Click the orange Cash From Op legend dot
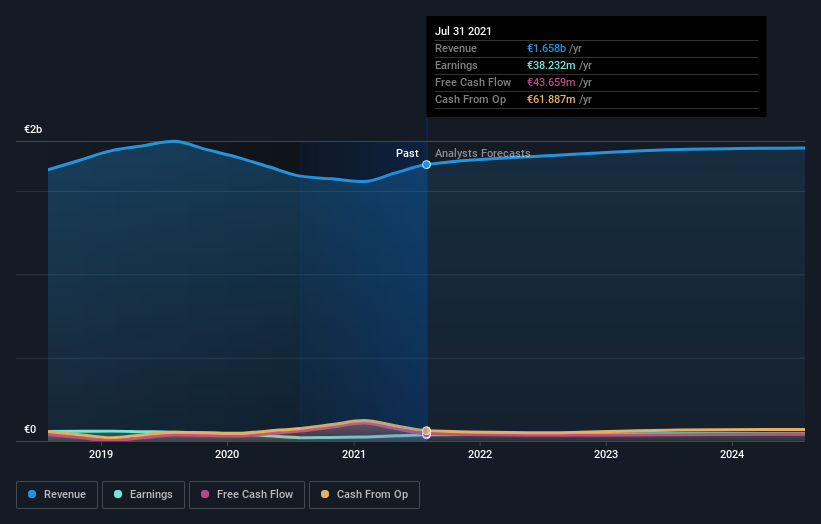 click(x=325, y=494)
